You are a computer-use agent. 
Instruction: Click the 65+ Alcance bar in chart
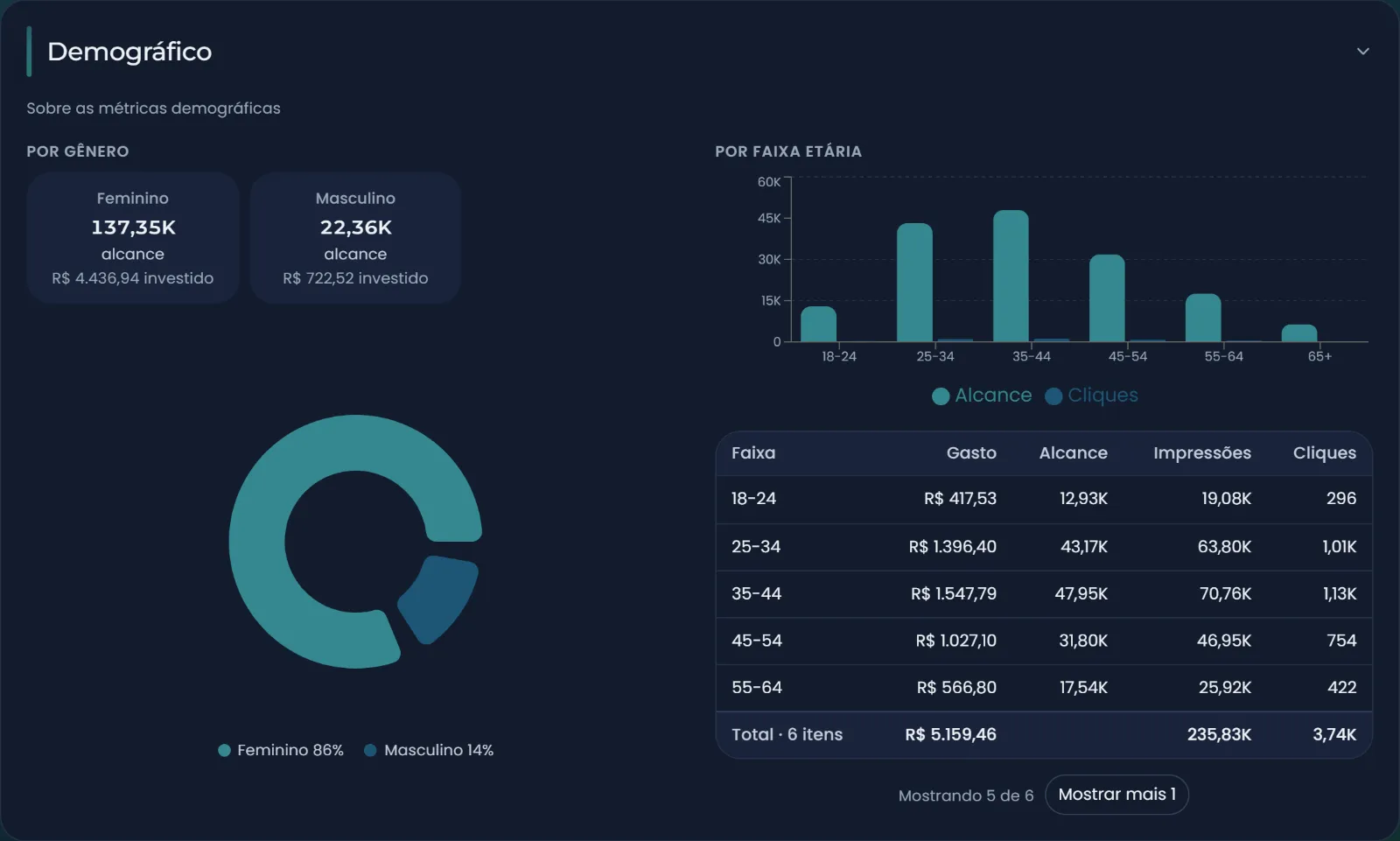pyautogui.click(x=1299, y=333)
